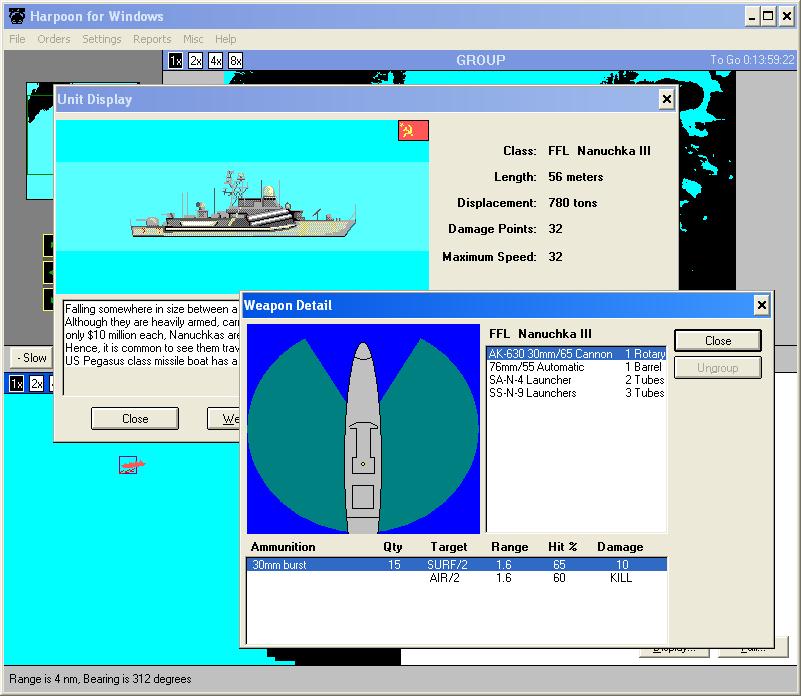
Task: Click the Soviet flag icon in Unit Display
Action: point(413,130)
